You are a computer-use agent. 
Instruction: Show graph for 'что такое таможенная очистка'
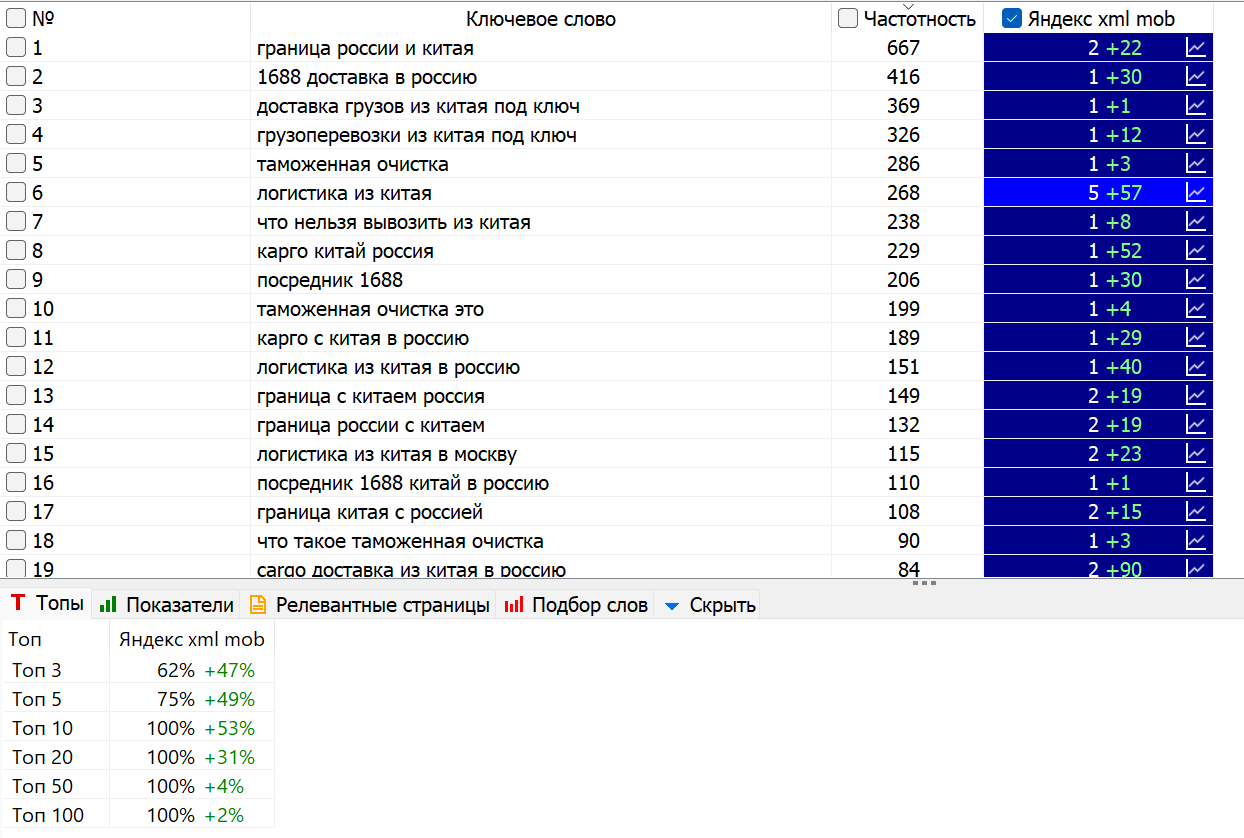[x=1196, y=541]
